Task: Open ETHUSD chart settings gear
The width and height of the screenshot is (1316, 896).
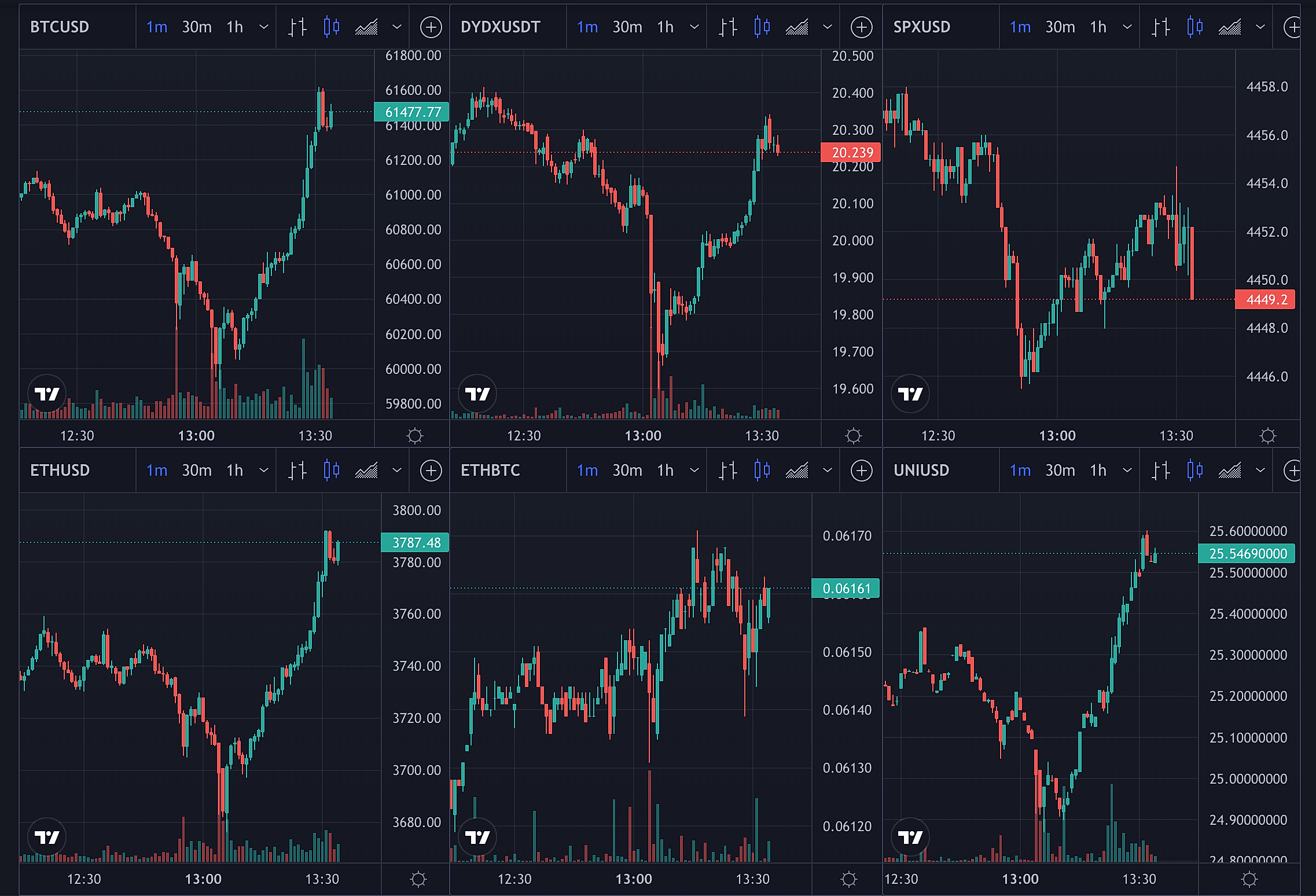Action: point(418,879)
